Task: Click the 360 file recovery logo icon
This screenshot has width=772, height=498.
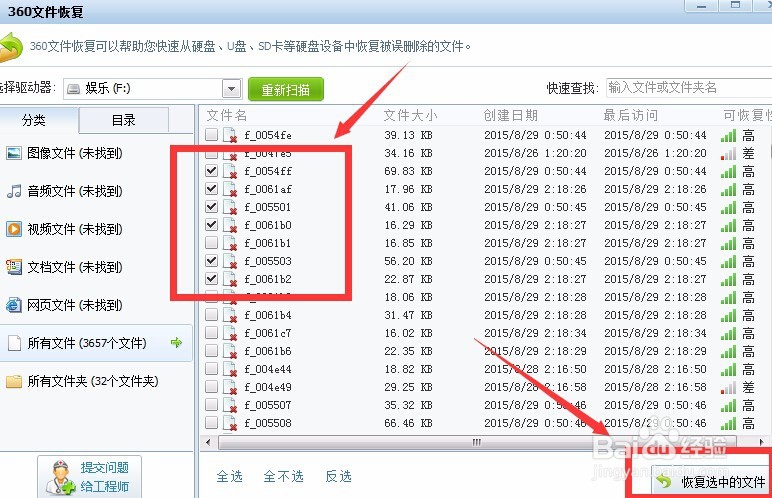Action: pos(11,48)
